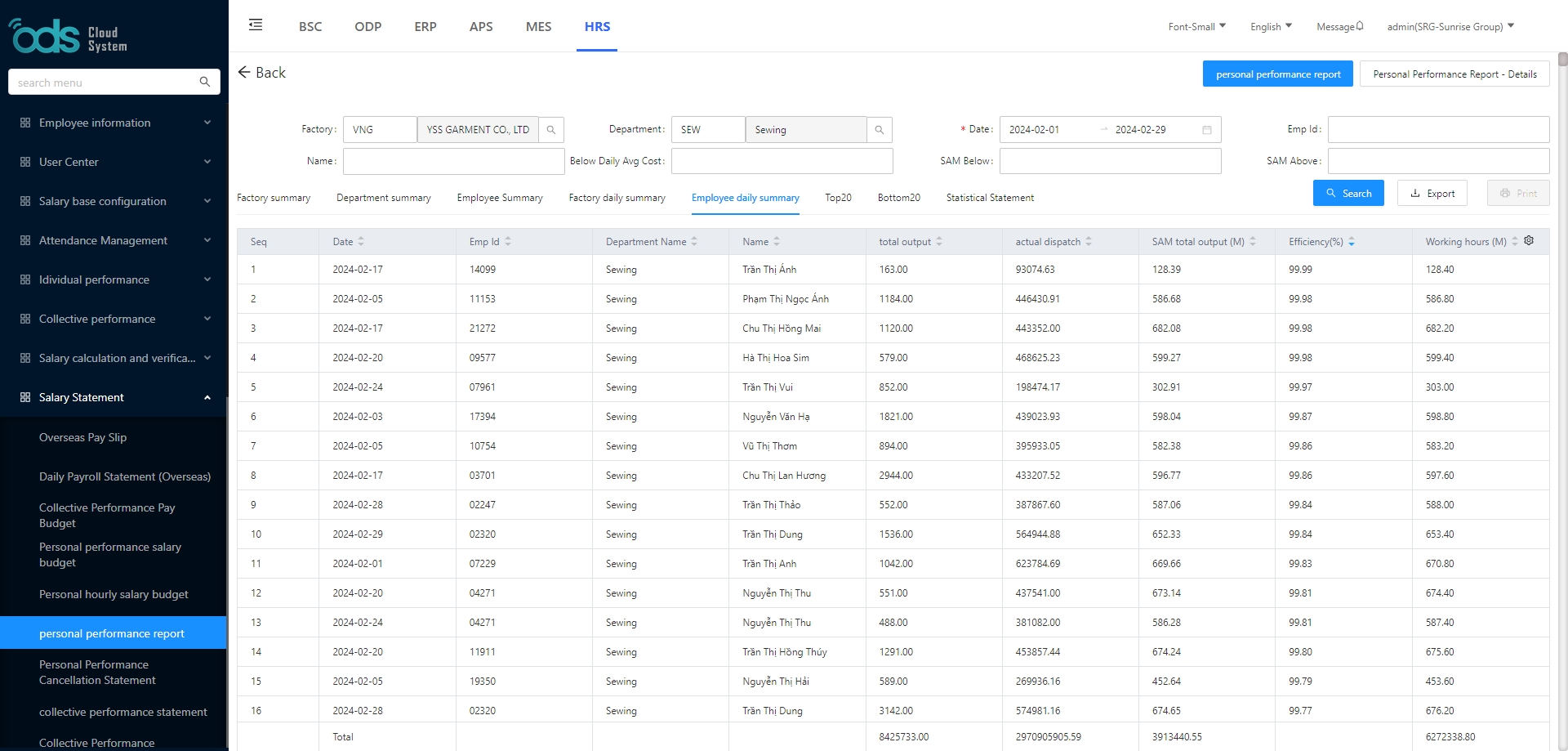The height and width of the screenshot is (751, 1568).
Task: Click the hamburger menu collapse icon
Action: [256, 25]
